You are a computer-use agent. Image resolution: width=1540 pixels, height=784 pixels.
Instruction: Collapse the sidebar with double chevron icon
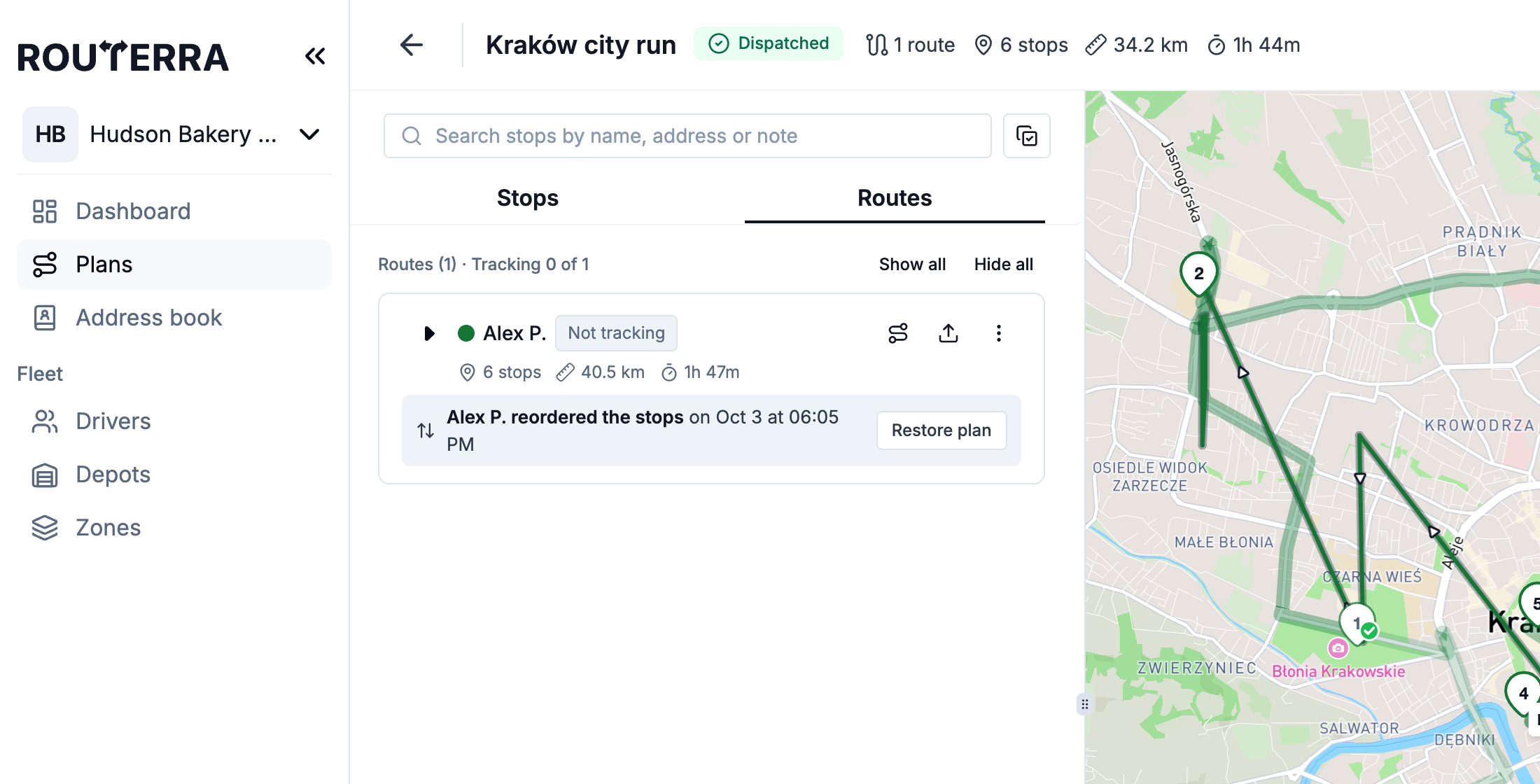coord(315,56)
